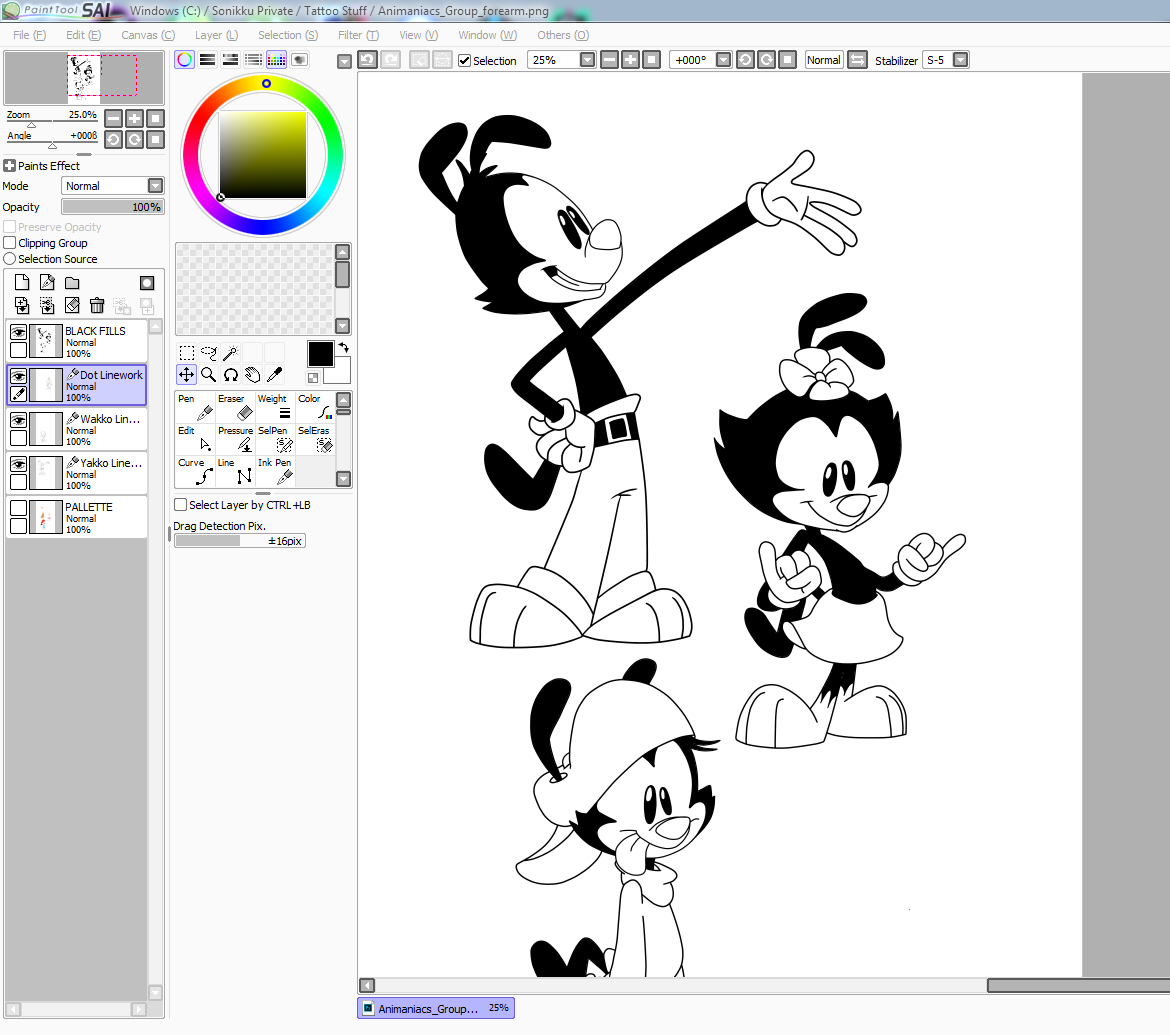Choose the Line linework tool
Viewport: 1170px width, 1035px height.
[x=235, y=472]
